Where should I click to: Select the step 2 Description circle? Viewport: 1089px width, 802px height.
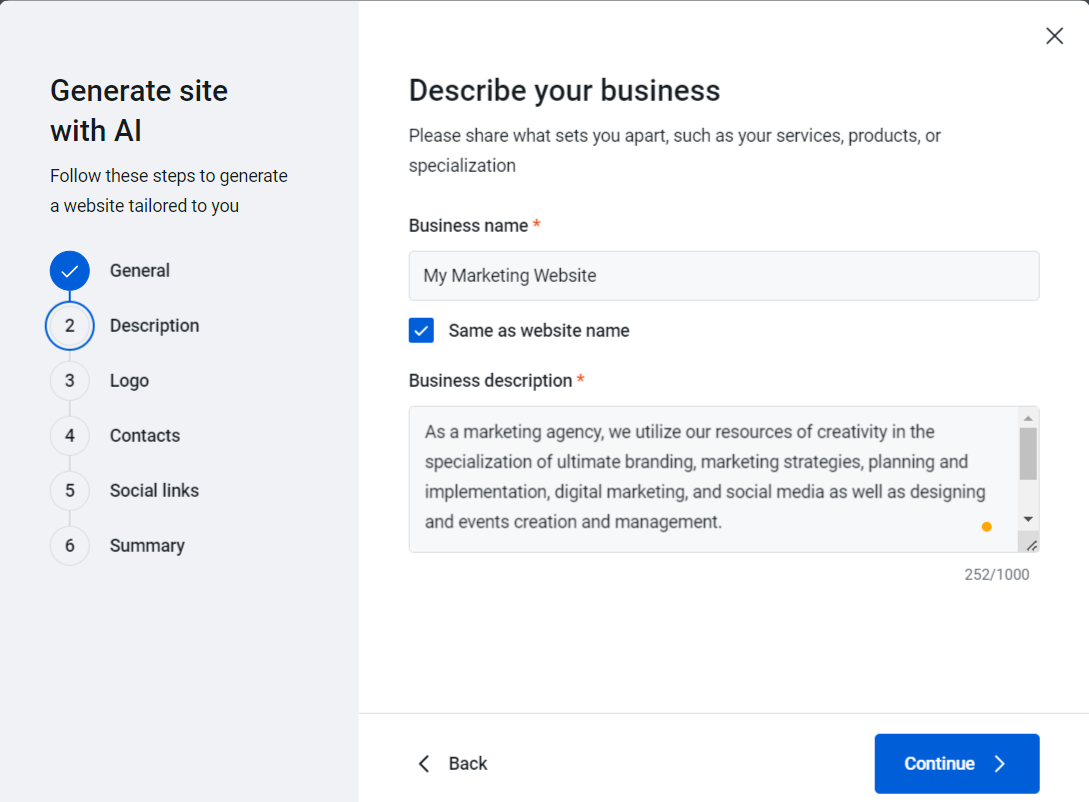pos(70,326)
